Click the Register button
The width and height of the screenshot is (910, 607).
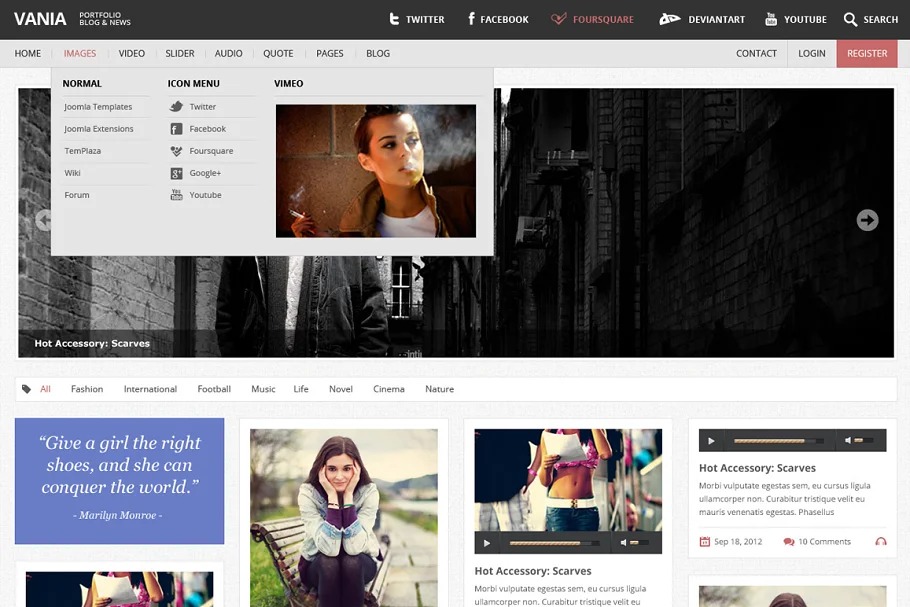coord(866,53)
